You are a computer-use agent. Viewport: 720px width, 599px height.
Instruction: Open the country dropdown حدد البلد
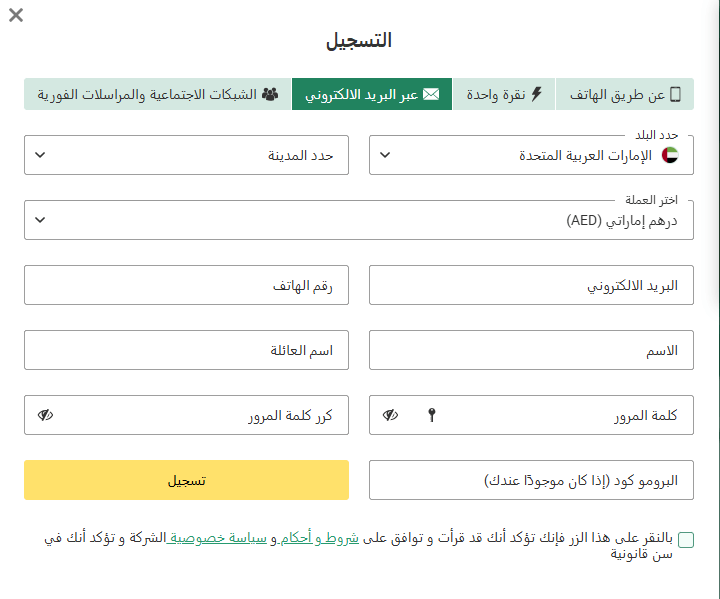point(531,155)
